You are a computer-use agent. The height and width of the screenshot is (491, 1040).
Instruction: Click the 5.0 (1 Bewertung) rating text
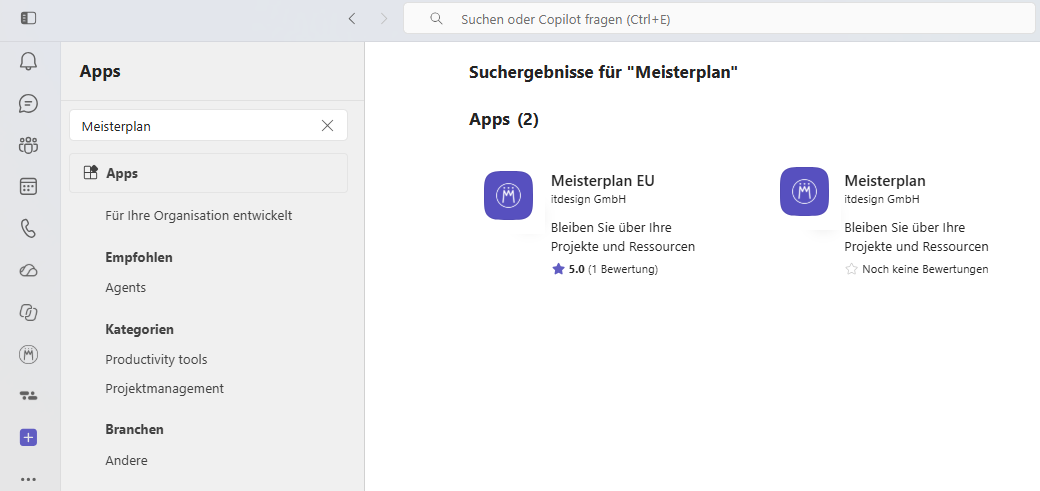[613, 269]
